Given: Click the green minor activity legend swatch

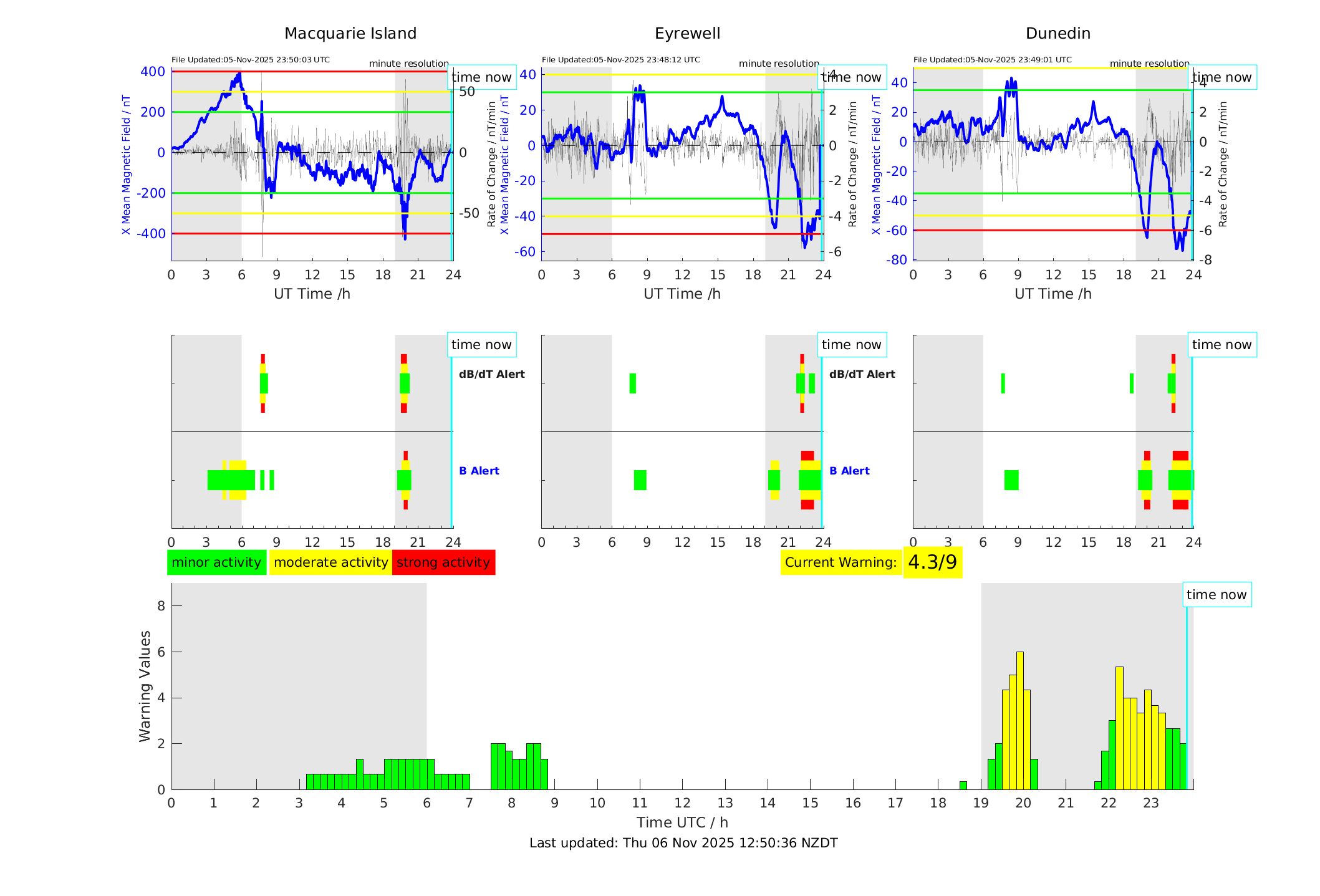Looking at the screenshot, I should point(216,562).
